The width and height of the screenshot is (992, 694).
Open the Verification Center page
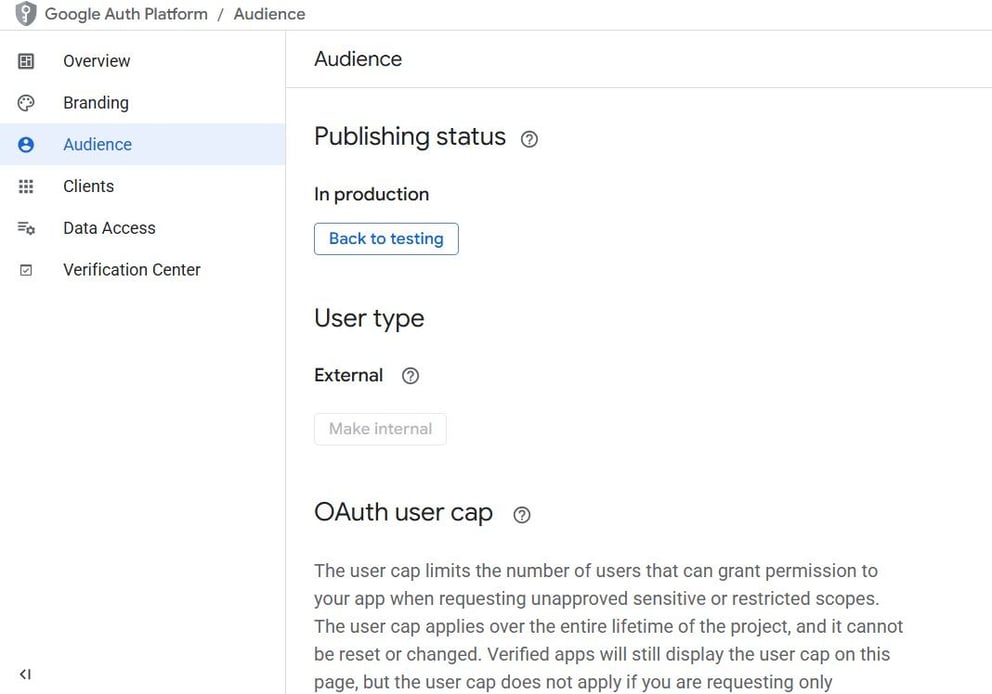pyautogui.click(x=142, y=270)
